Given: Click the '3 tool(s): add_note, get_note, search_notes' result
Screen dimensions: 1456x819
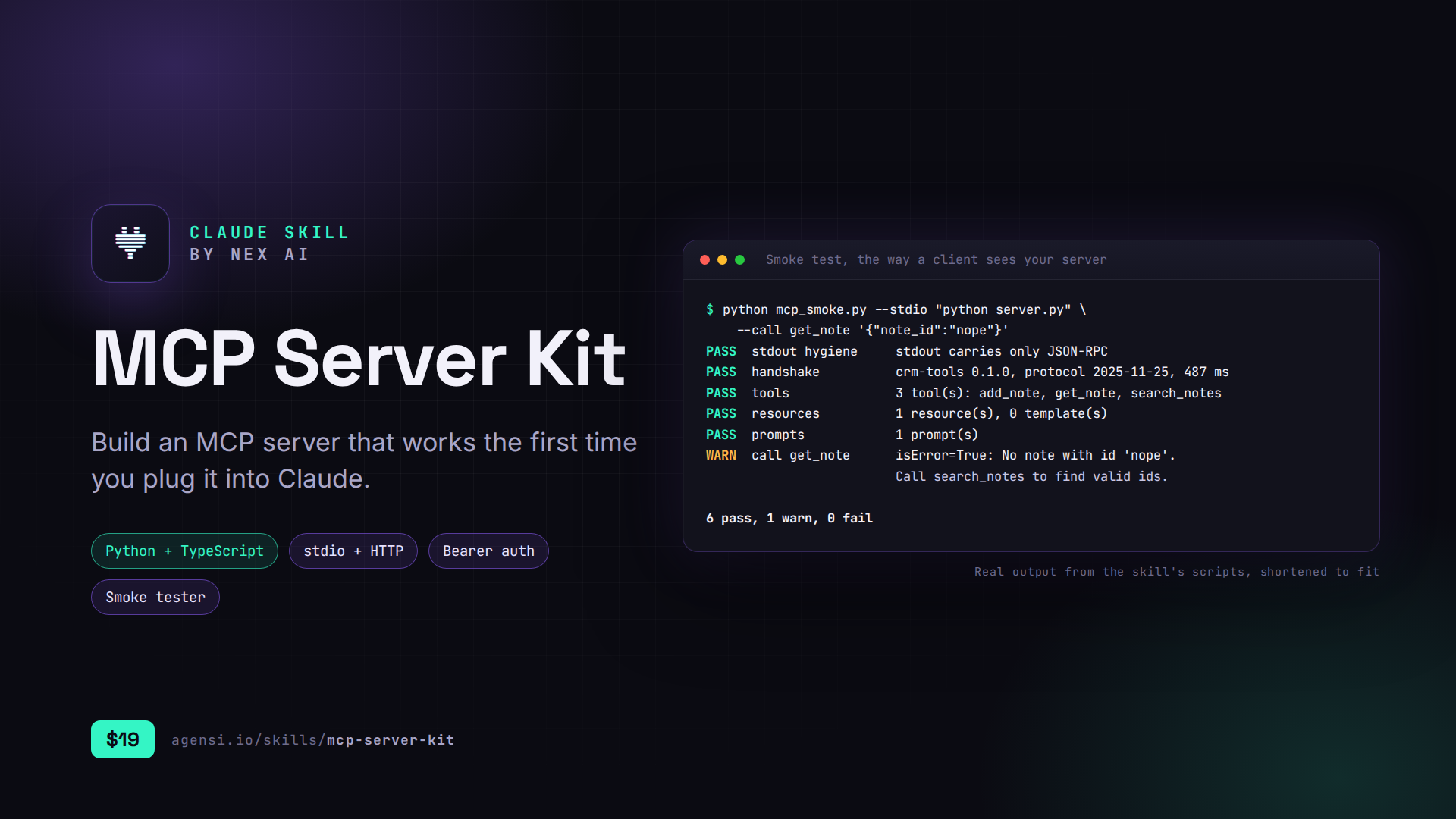Looking at the screenshot, I should coord(1059,393).
